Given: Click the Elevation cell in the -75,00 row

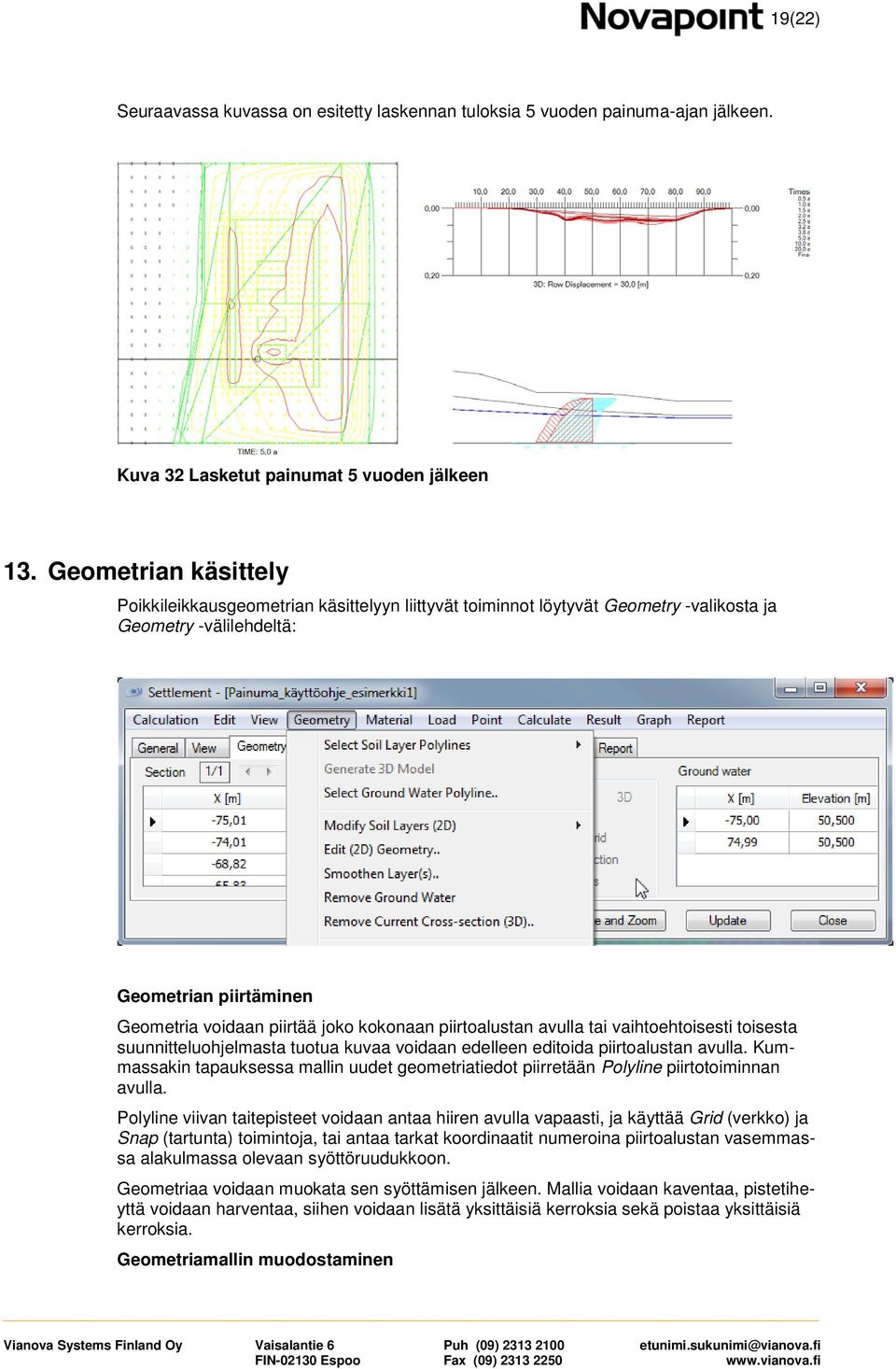Looking at the screenshot, I should (833, 821).
